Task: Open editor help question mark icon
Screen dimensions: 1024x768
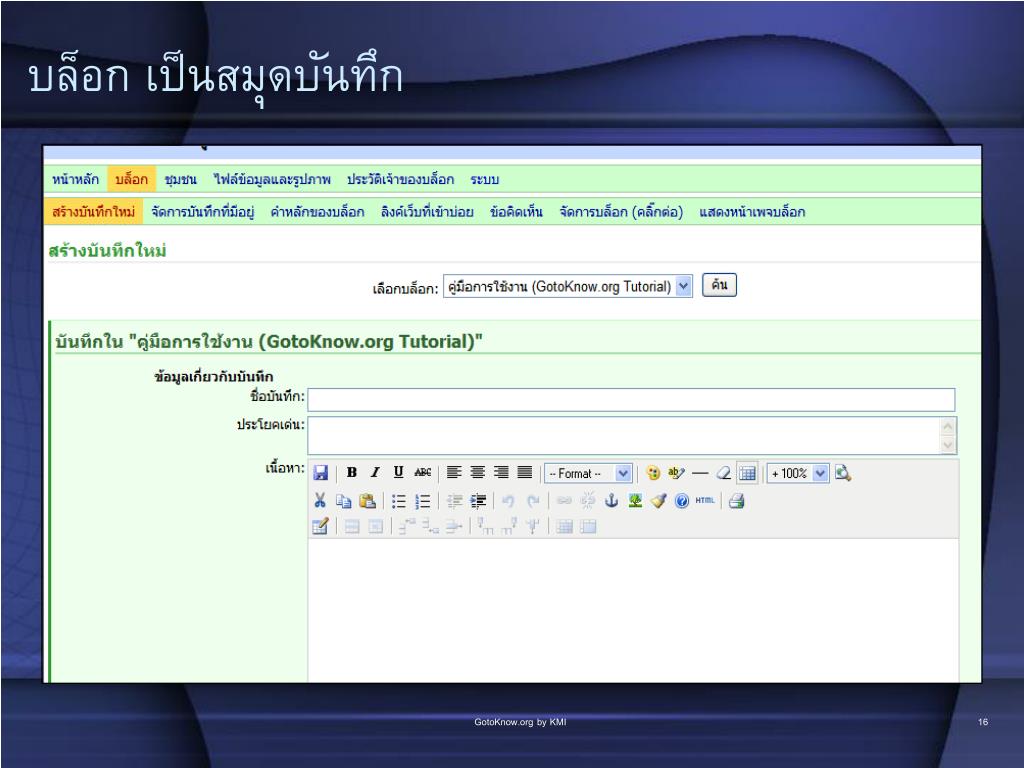Action: point(682,501)
